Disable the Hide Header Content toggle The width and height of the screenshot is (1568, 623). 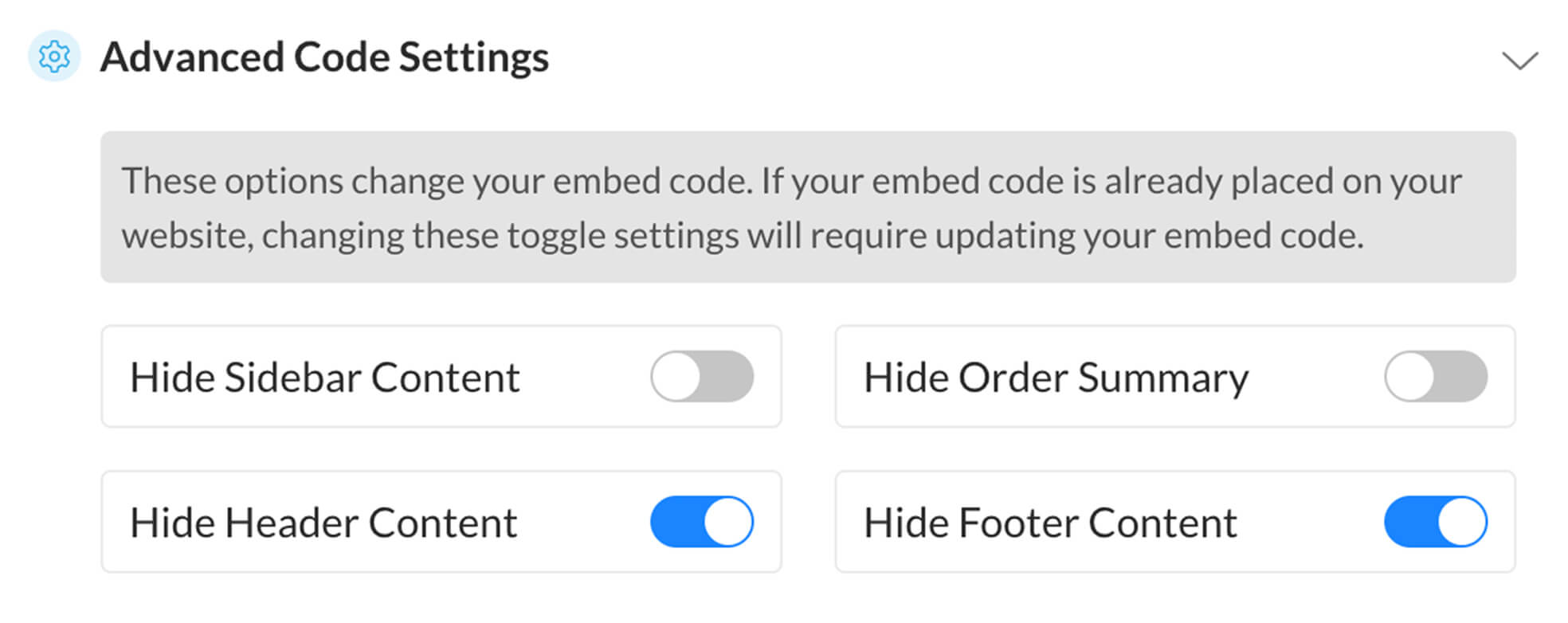tap(702, 522)
